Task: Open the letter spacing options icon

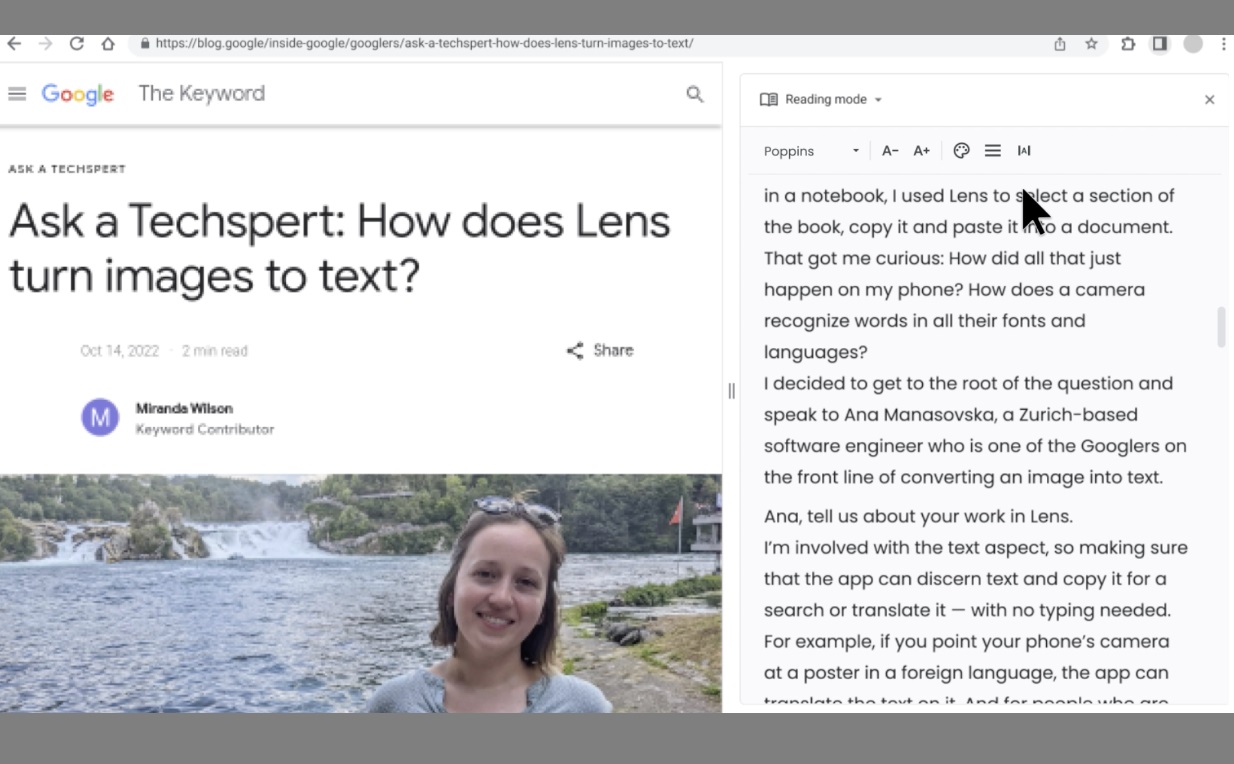Action: (x=1024, y=151)
